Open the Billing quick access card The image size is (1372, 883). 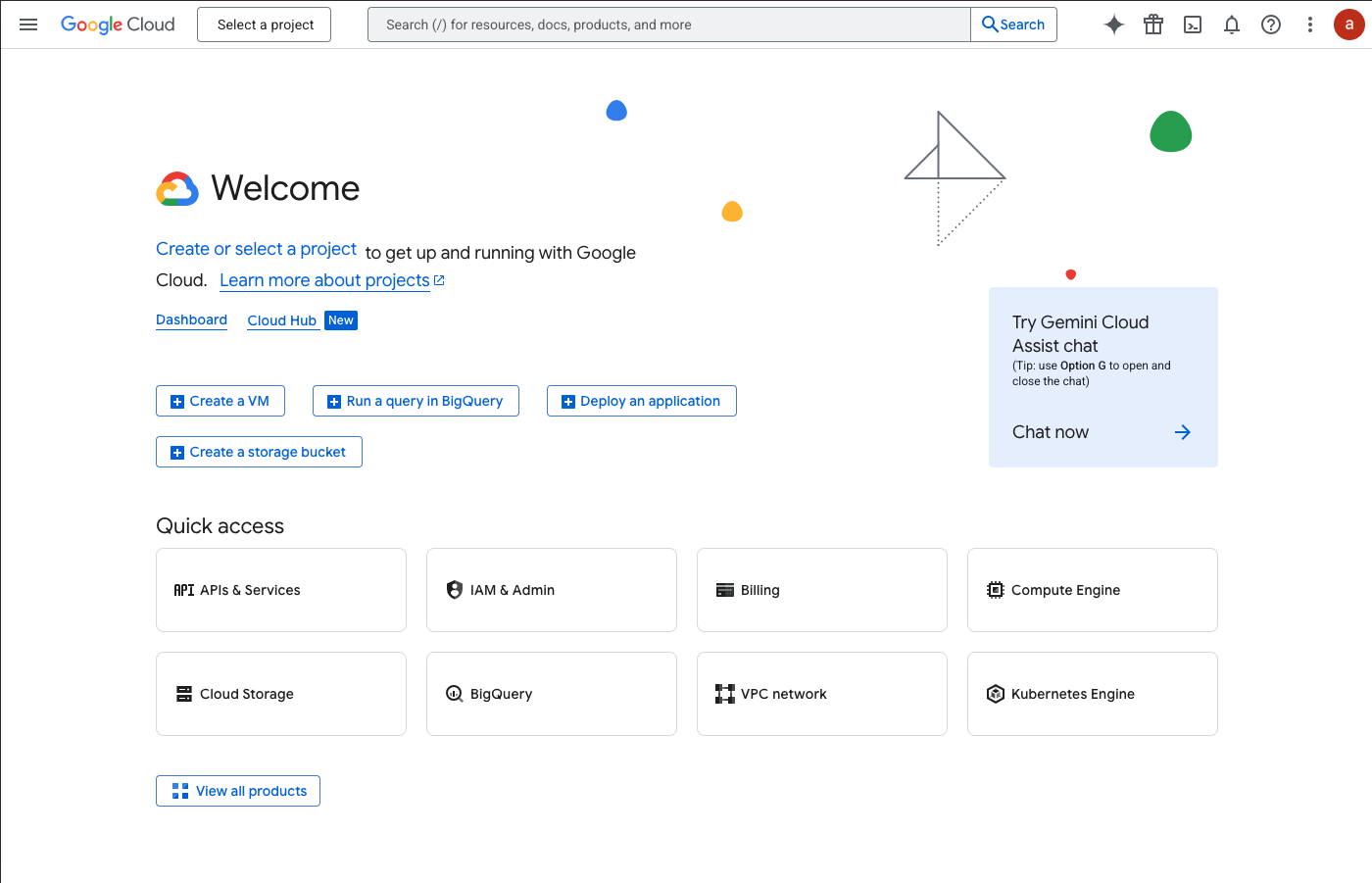tap(822, 590)
